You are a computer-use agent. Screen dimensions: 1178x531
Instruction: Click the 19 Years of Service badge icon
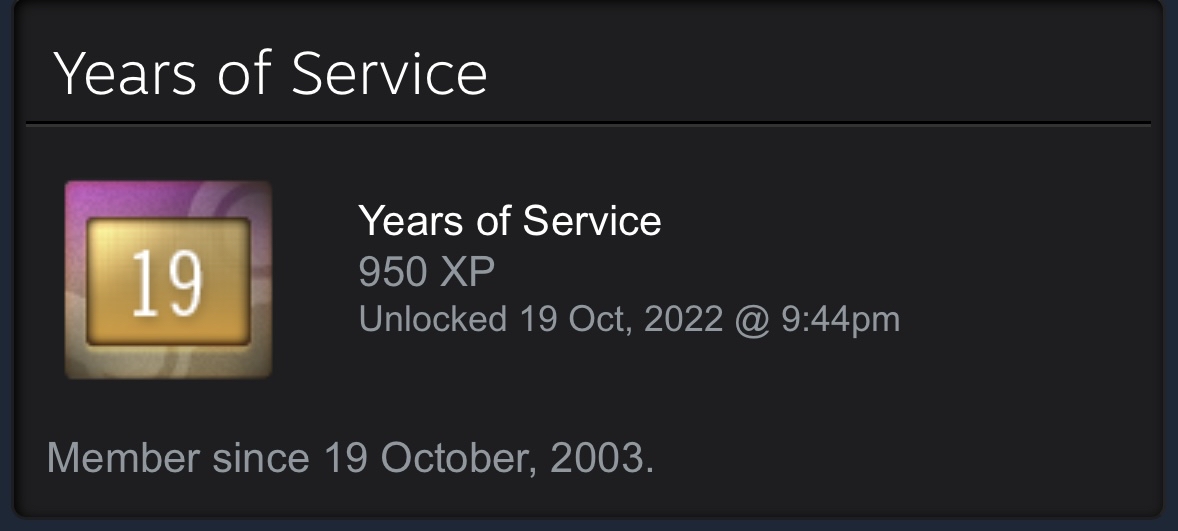[168, 280]
